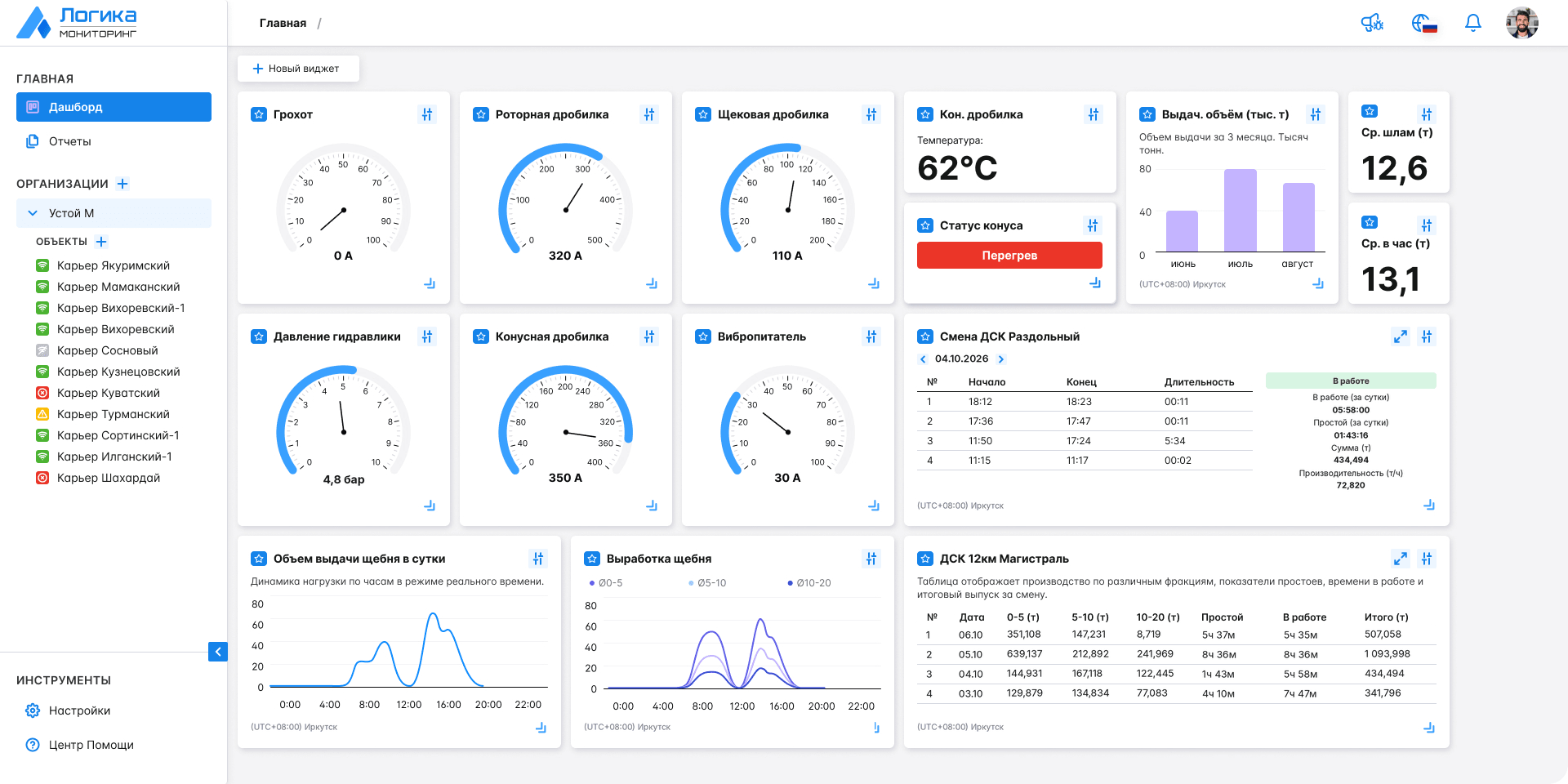Toggle favorite star on Грохот widget

point(259,114)
